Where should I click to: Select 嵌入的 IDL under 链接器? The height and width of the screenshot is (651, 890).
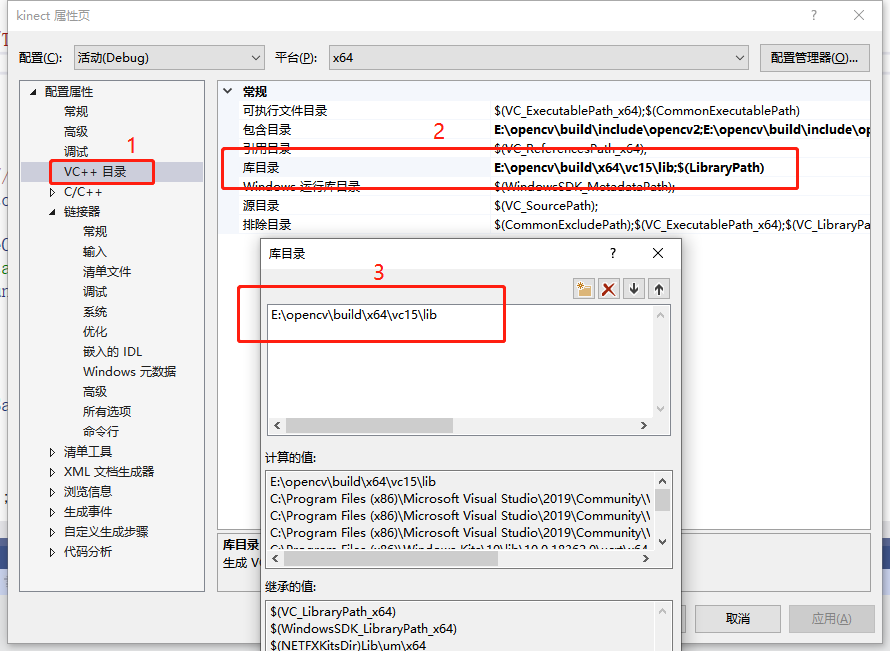(x=112, y=352)
